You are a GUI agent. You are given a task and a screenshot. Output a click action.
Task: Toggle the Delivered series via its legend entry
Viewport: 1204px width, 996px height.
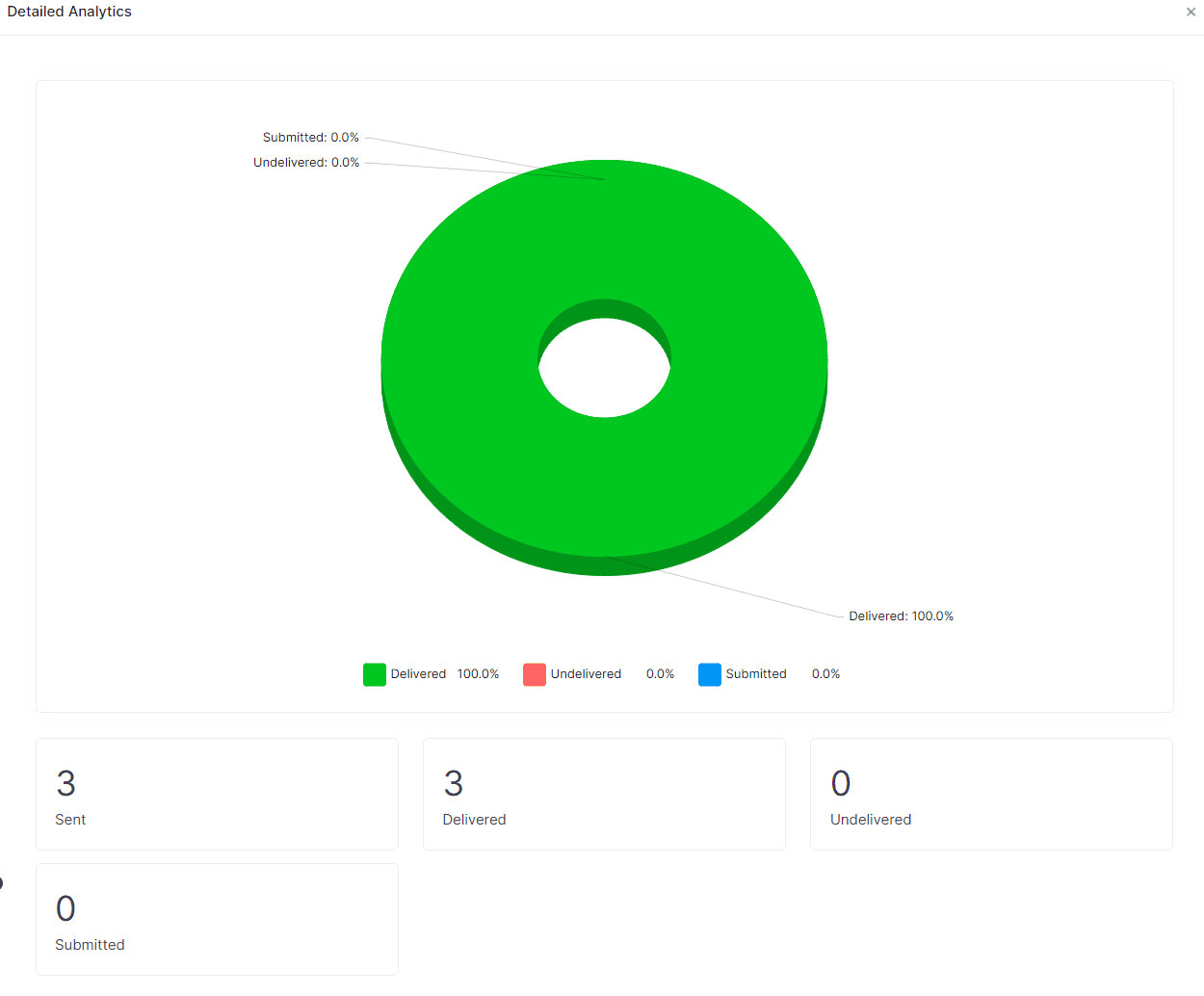[417, 674]
